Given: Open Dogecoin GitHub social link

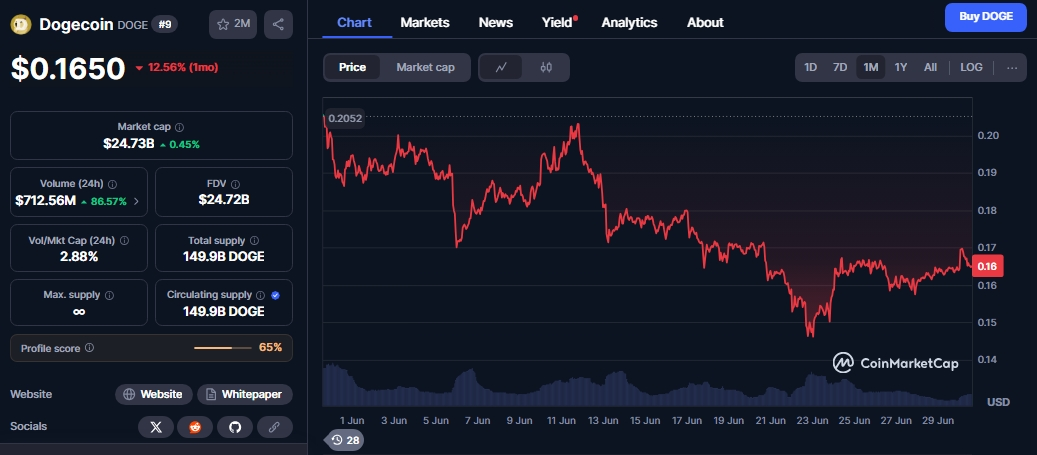Looking at the screenshot, I should (235, 427).
